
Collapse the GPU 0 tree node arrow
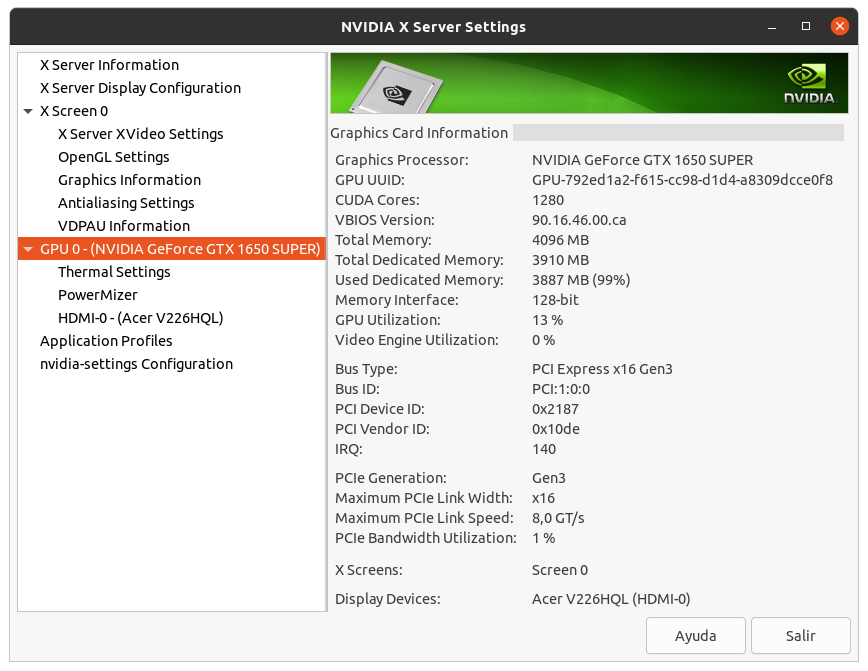pos(28,249)
